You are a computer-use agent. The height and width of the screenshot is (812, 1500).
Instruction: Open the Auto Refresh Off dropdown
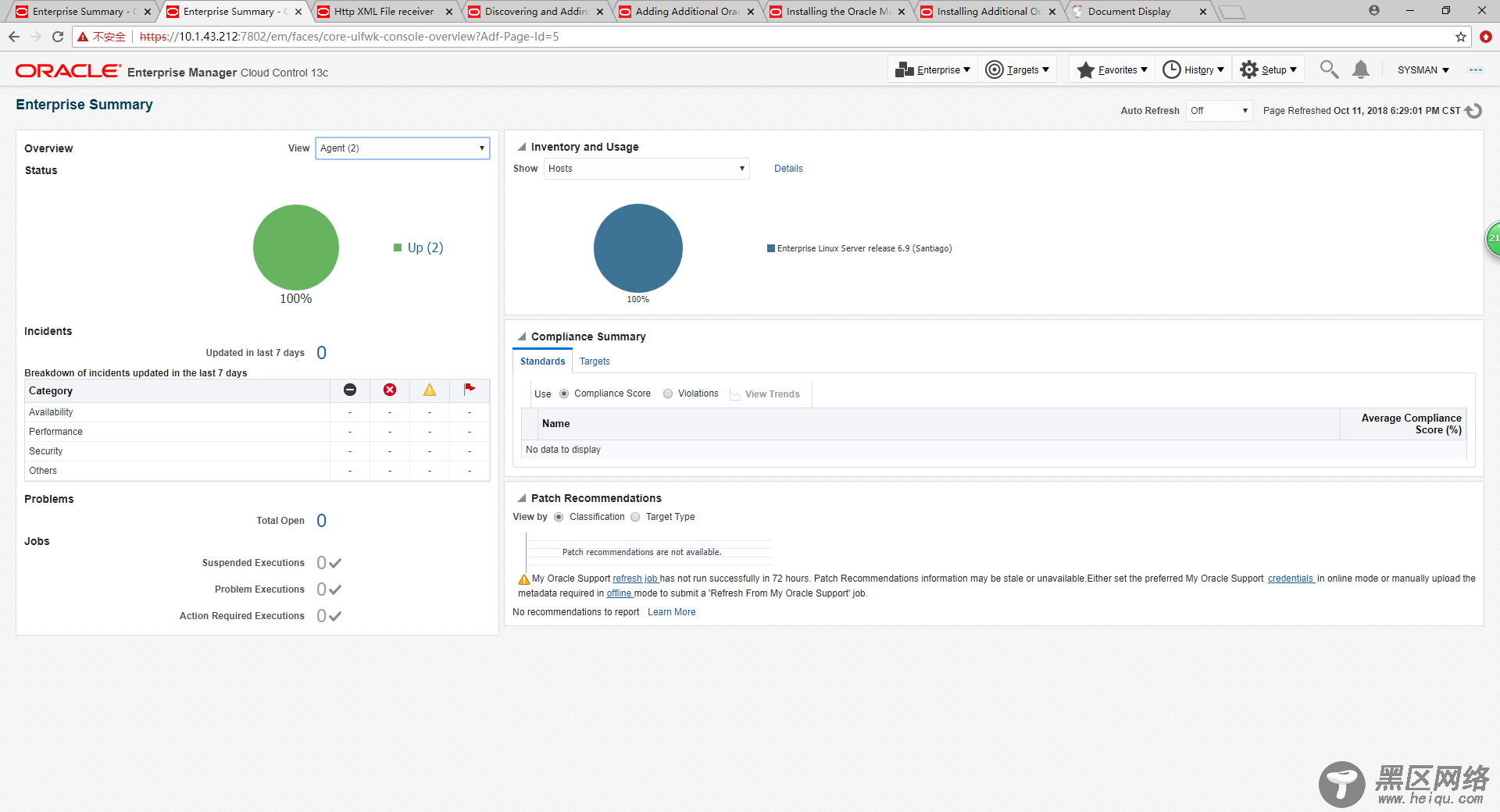pos(1219,111)
